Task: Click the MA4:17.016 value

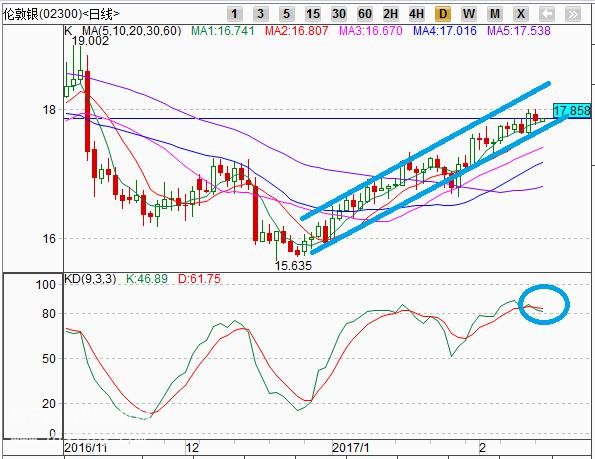Action: 445,31
